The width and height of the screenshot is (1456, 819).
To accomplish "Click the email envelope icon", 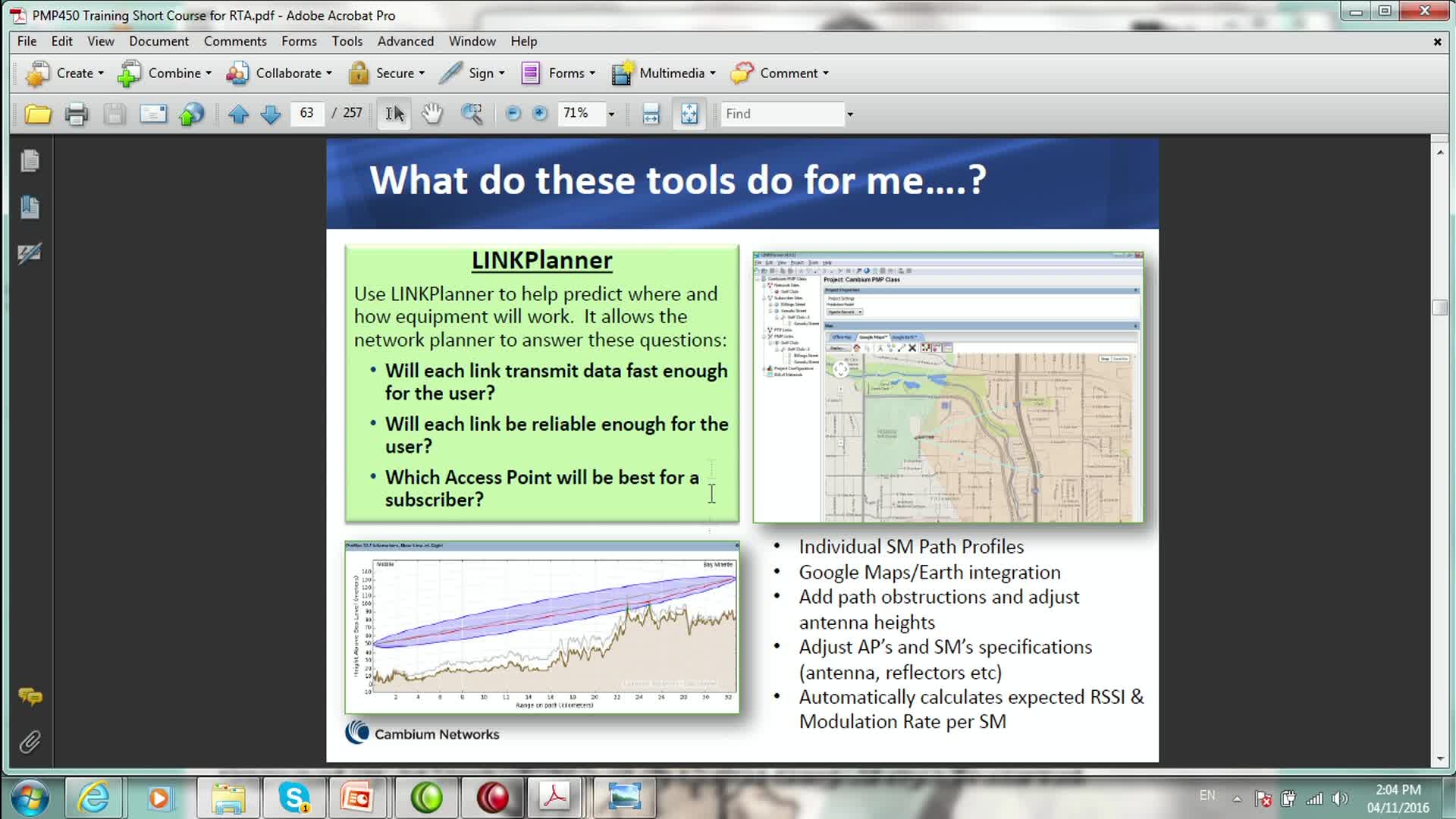I will point(153,114).
